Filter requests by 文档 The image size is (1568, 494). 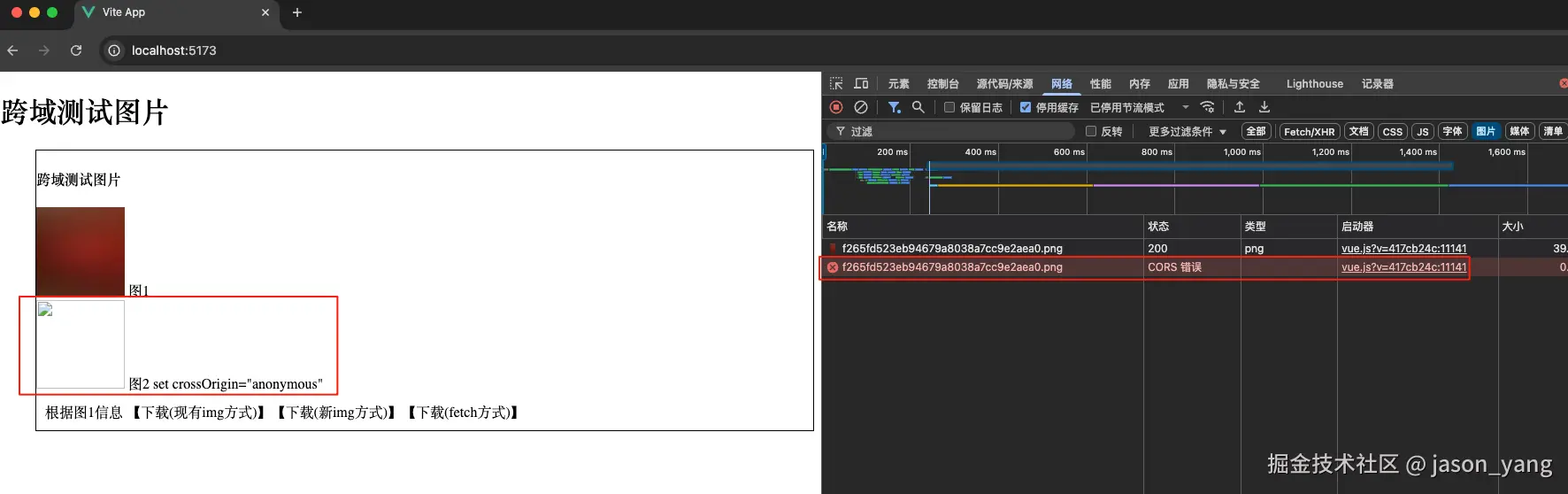click(1359, 131)
